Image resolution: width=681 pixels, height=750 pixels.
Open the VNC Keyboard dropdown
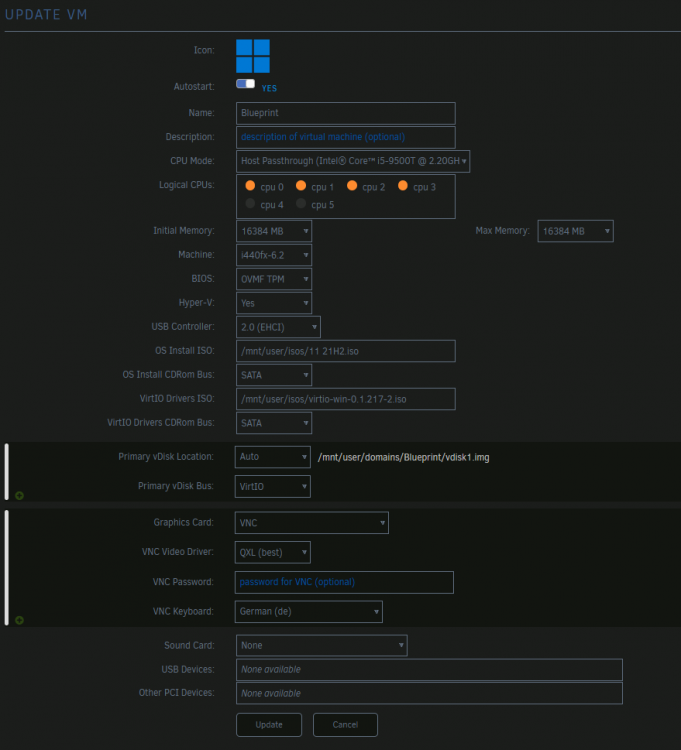click(308, 612)
